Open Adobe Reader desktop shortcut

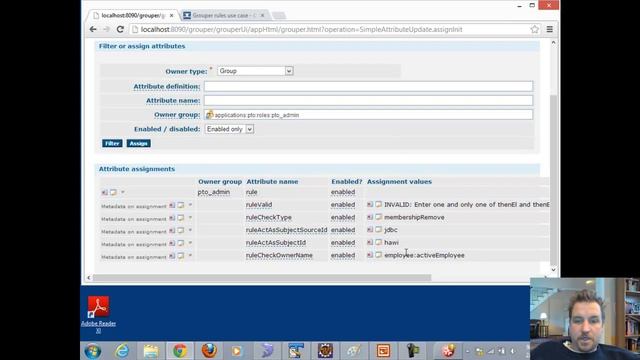point(98,314)
